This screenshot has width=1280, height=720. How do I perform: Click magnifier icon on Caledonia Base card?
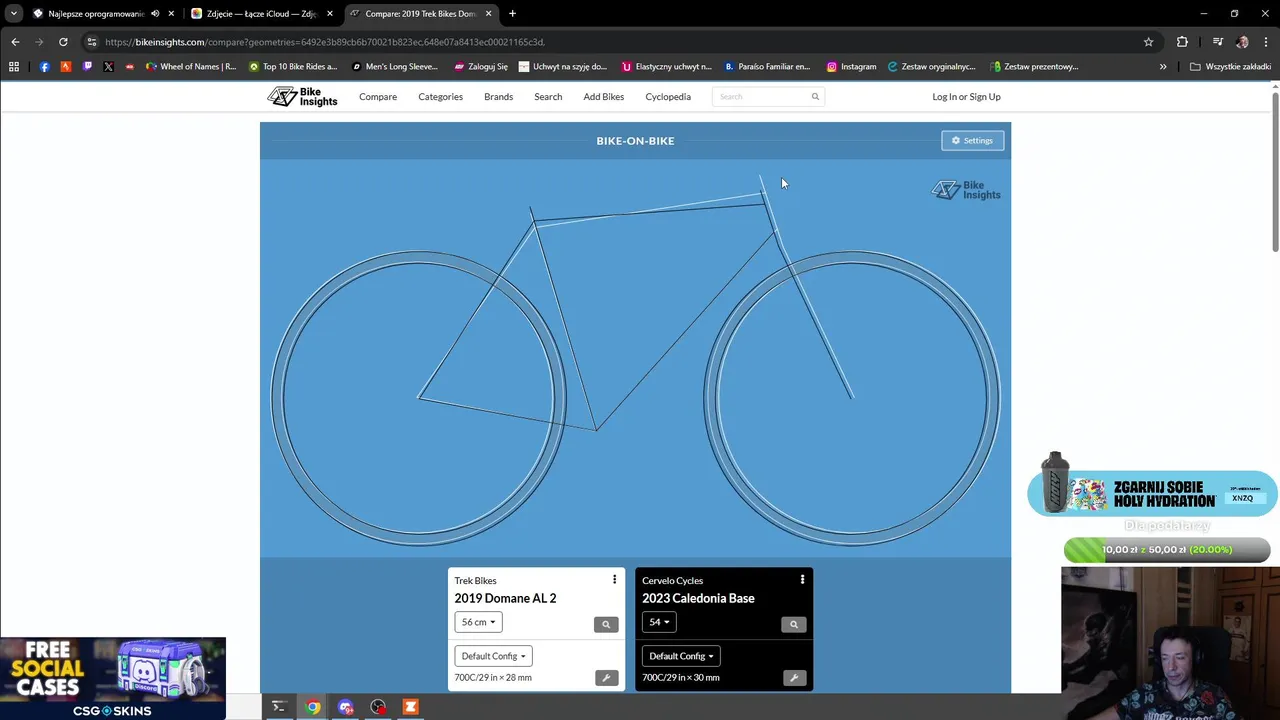[x=794, y=624]
